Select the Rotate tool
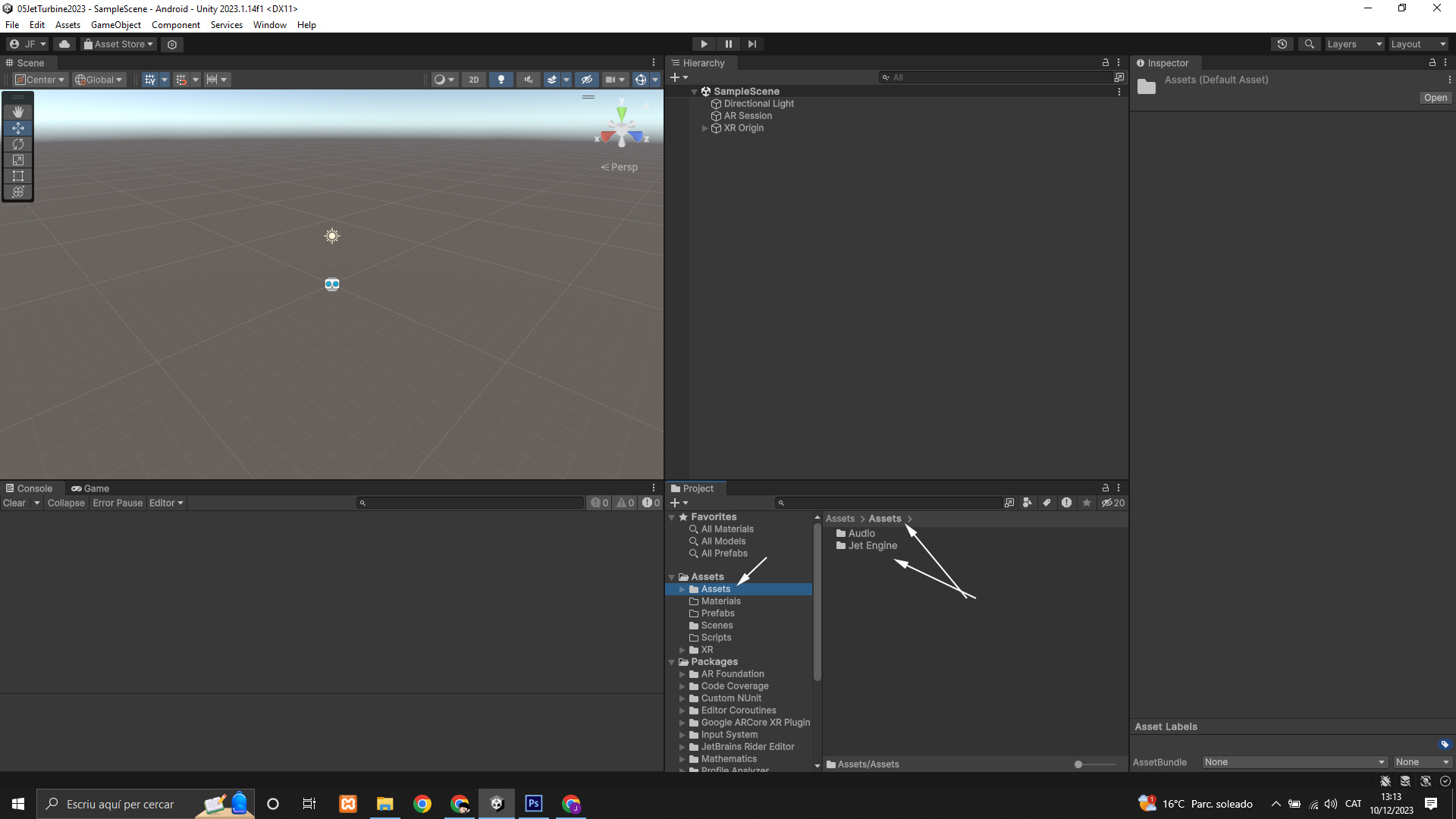The height and width of the screenshot is (819, 1456). tap(18, 144)
